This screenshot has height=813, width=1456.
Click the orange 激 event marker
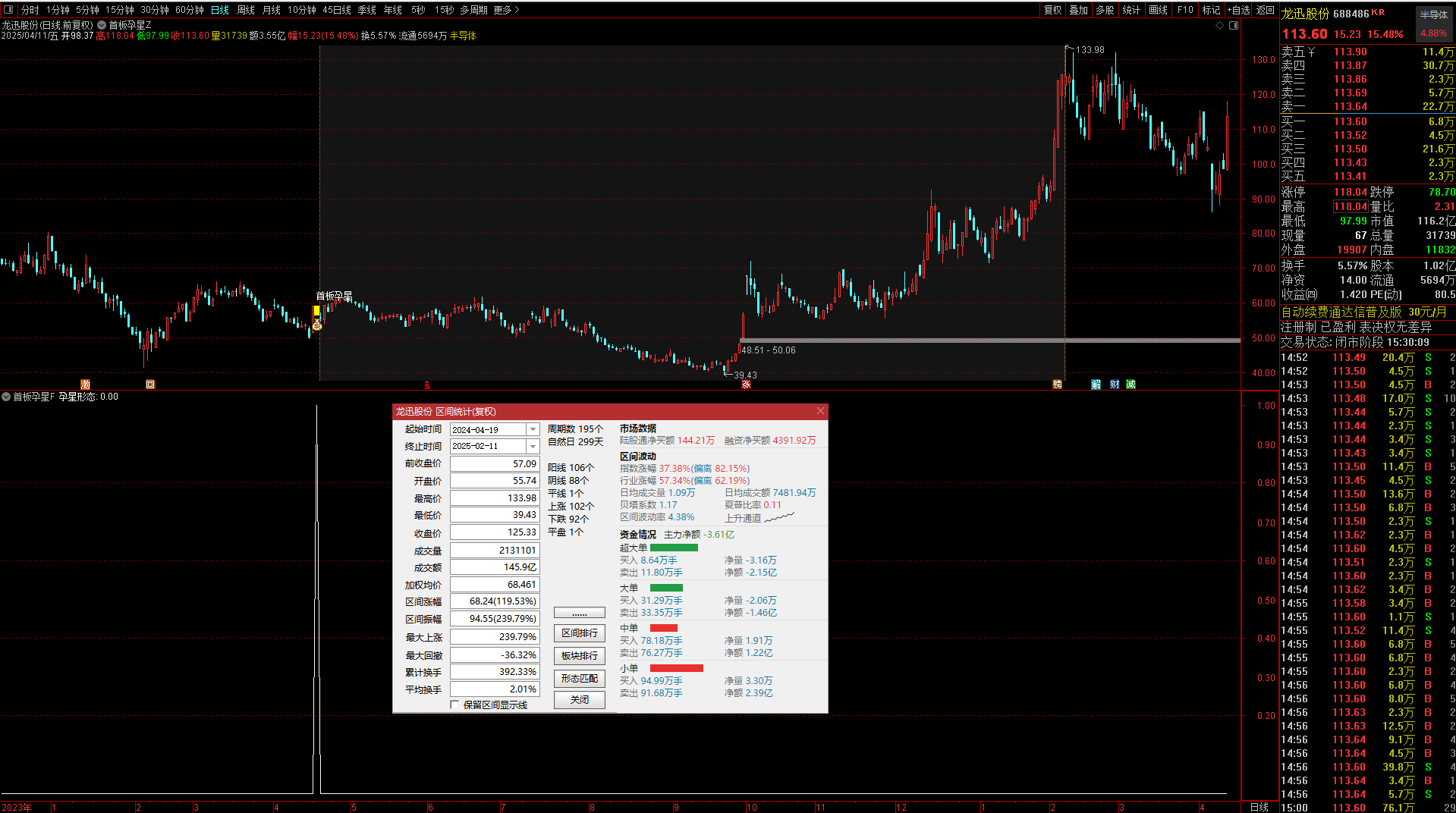pyautogui.click(x=86, y=385)
